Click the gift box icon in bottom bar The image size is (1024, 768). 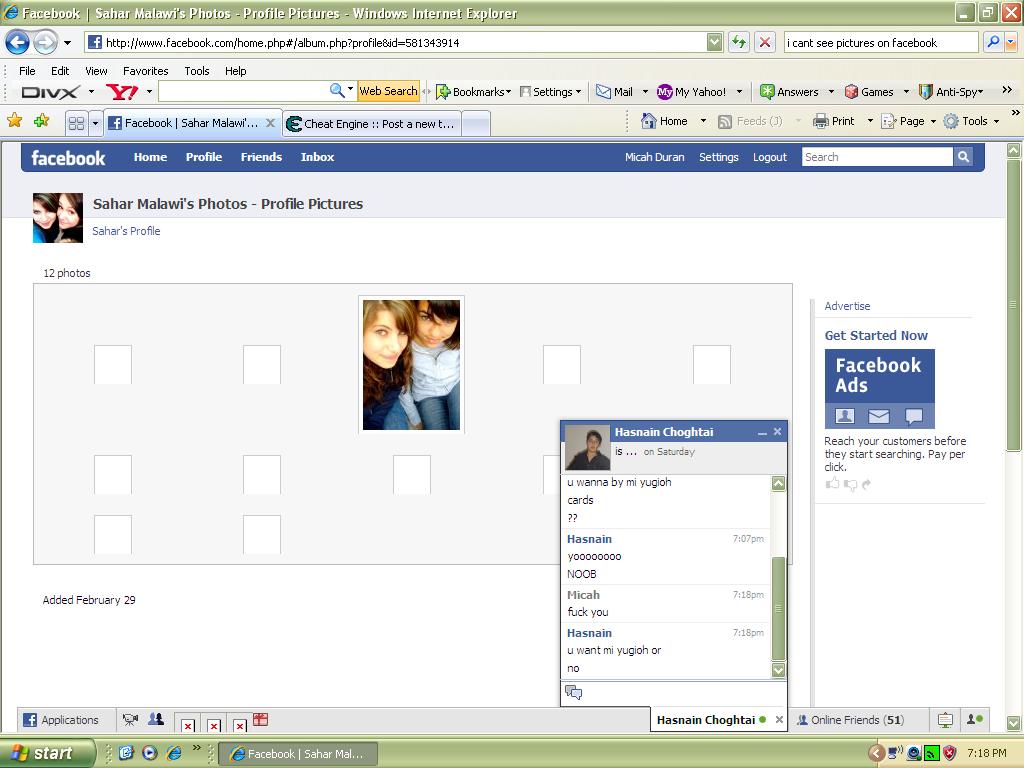click(260, 719)
